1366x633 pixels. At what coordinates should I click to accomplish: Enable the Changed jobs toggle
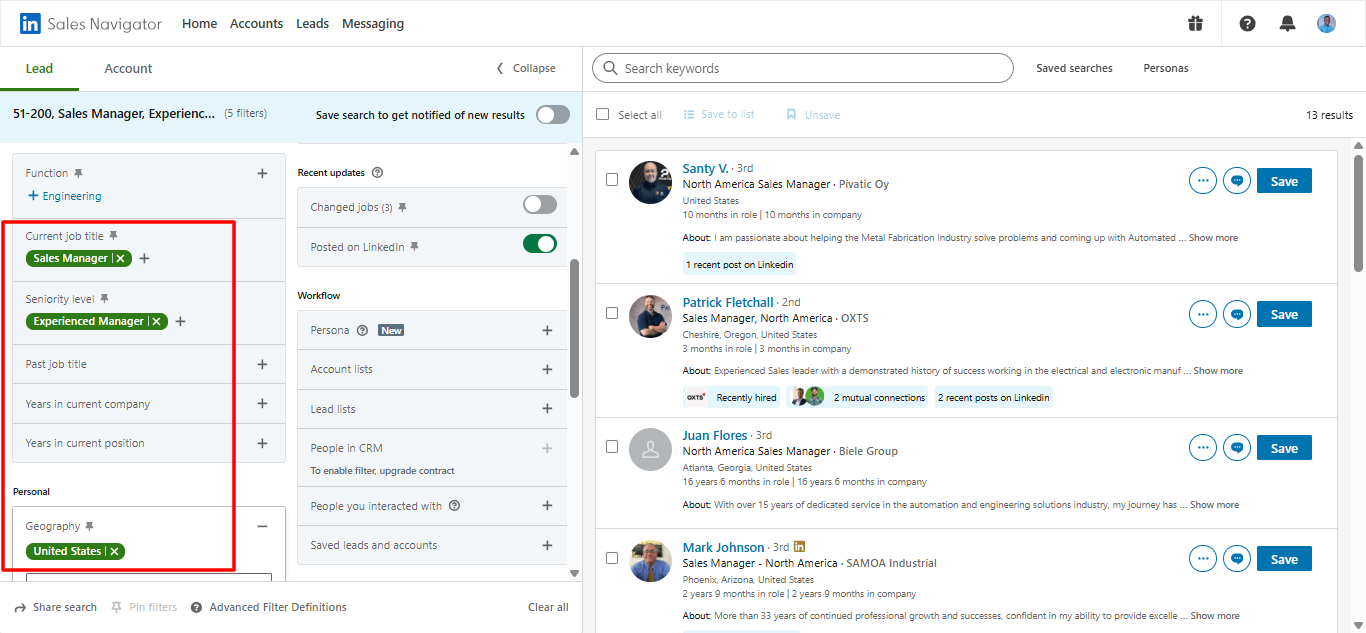click(539, 202)
